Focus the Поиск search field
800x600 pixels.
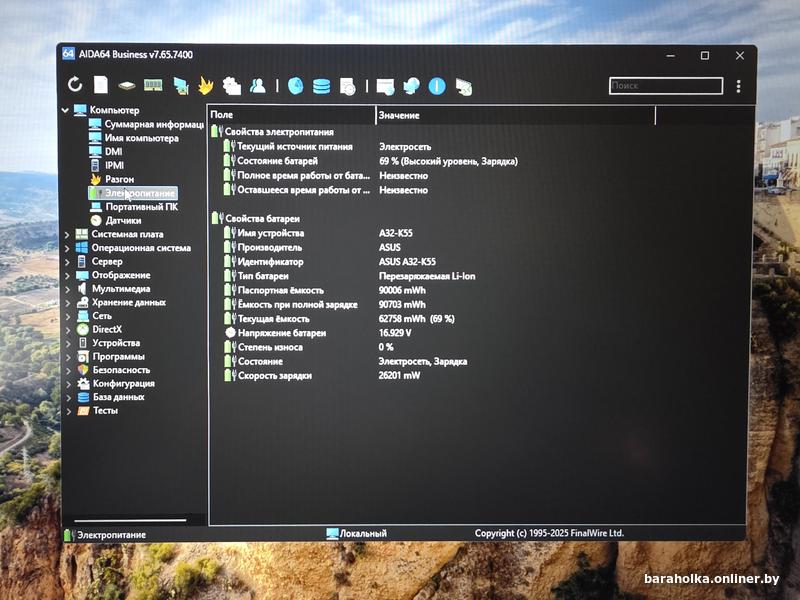click(665, 86)
